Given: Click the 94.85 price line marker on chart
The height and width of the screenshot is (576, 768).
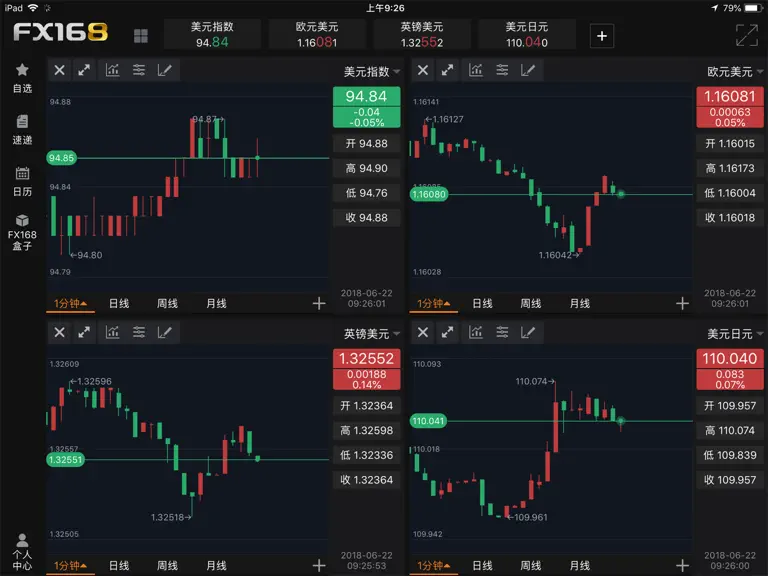Looking at the screenshot, I should click(61, 158).
